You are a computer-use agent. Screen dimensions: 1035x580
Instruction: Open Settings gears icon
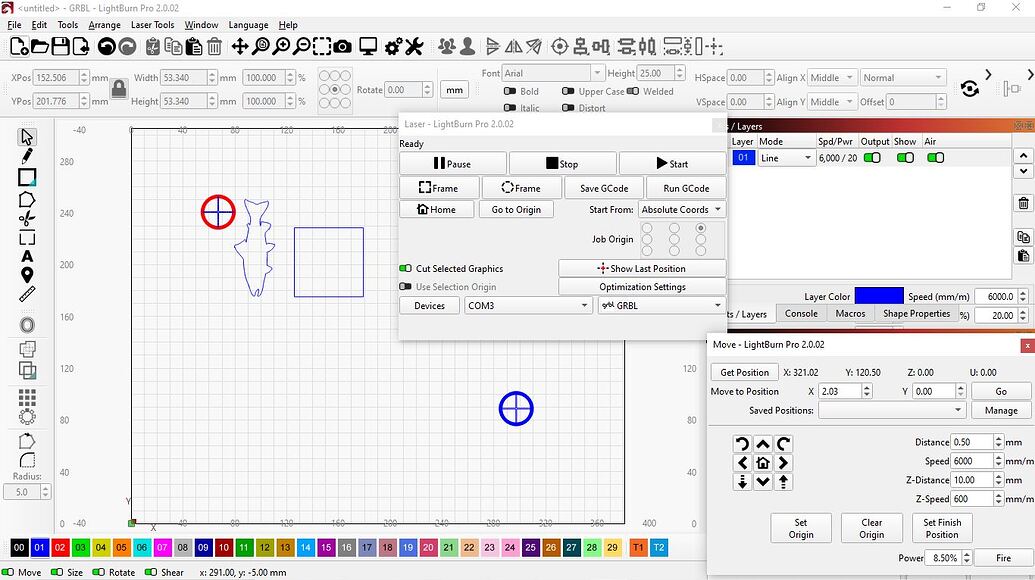(393, 47)
